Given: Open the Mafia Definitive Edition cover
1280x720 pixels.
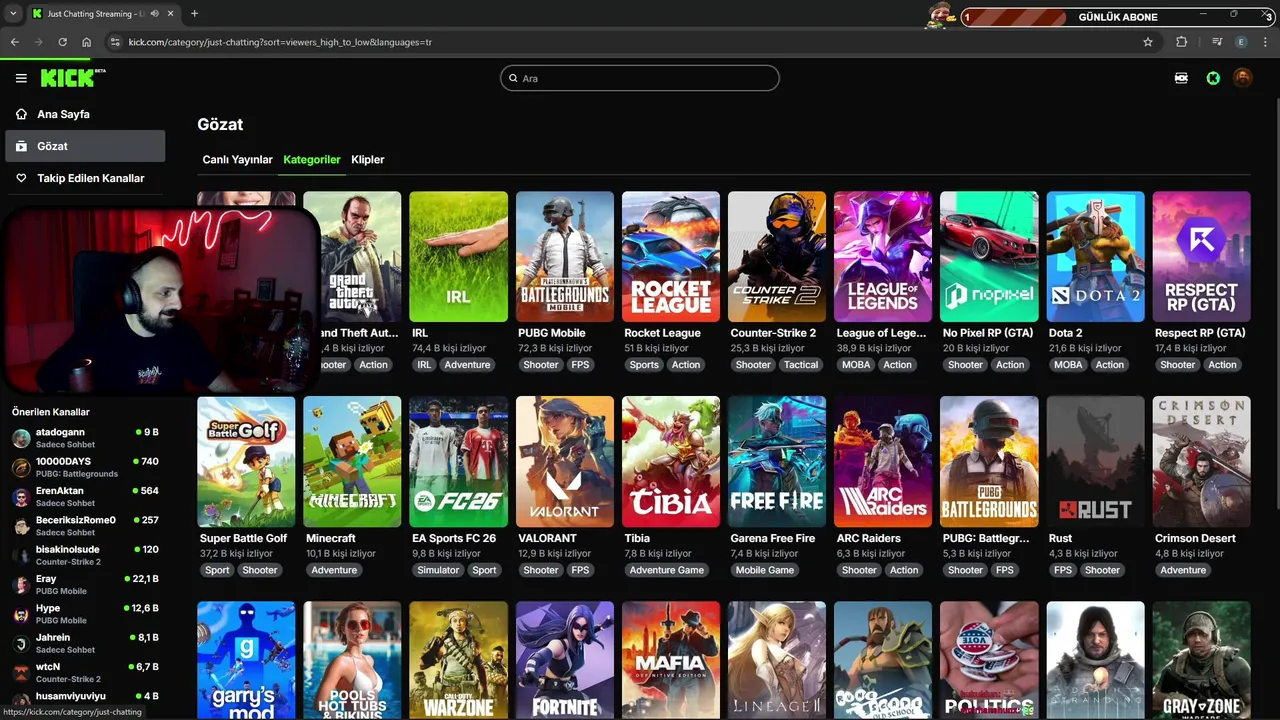Looking at the screenshot, I should point(671,660).
